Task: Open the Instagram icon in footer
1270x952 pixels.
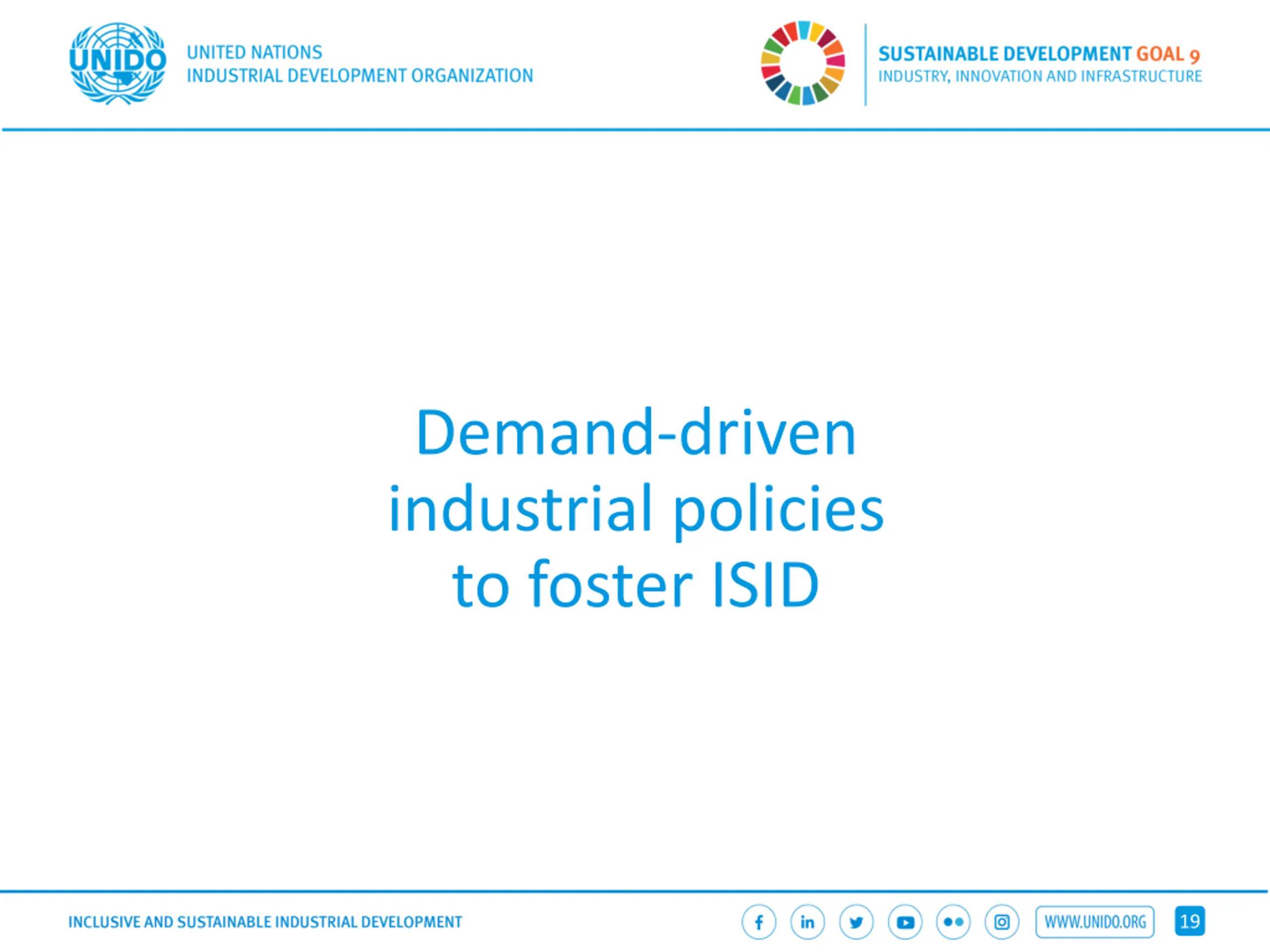Action: pyautogui.click(x=1002, y=922)
